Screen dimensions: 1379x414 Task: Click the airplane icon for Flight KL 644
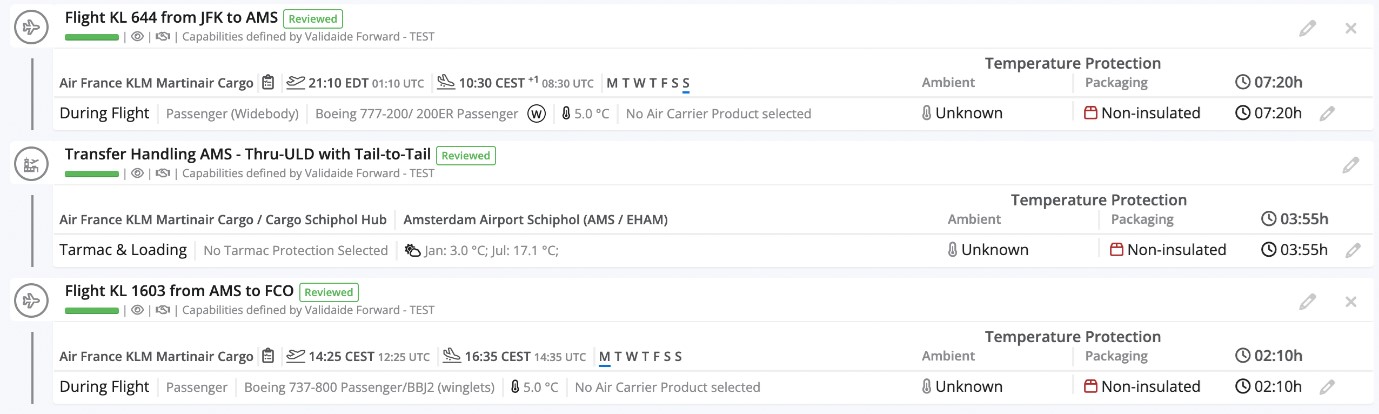(x=31, y=27)
